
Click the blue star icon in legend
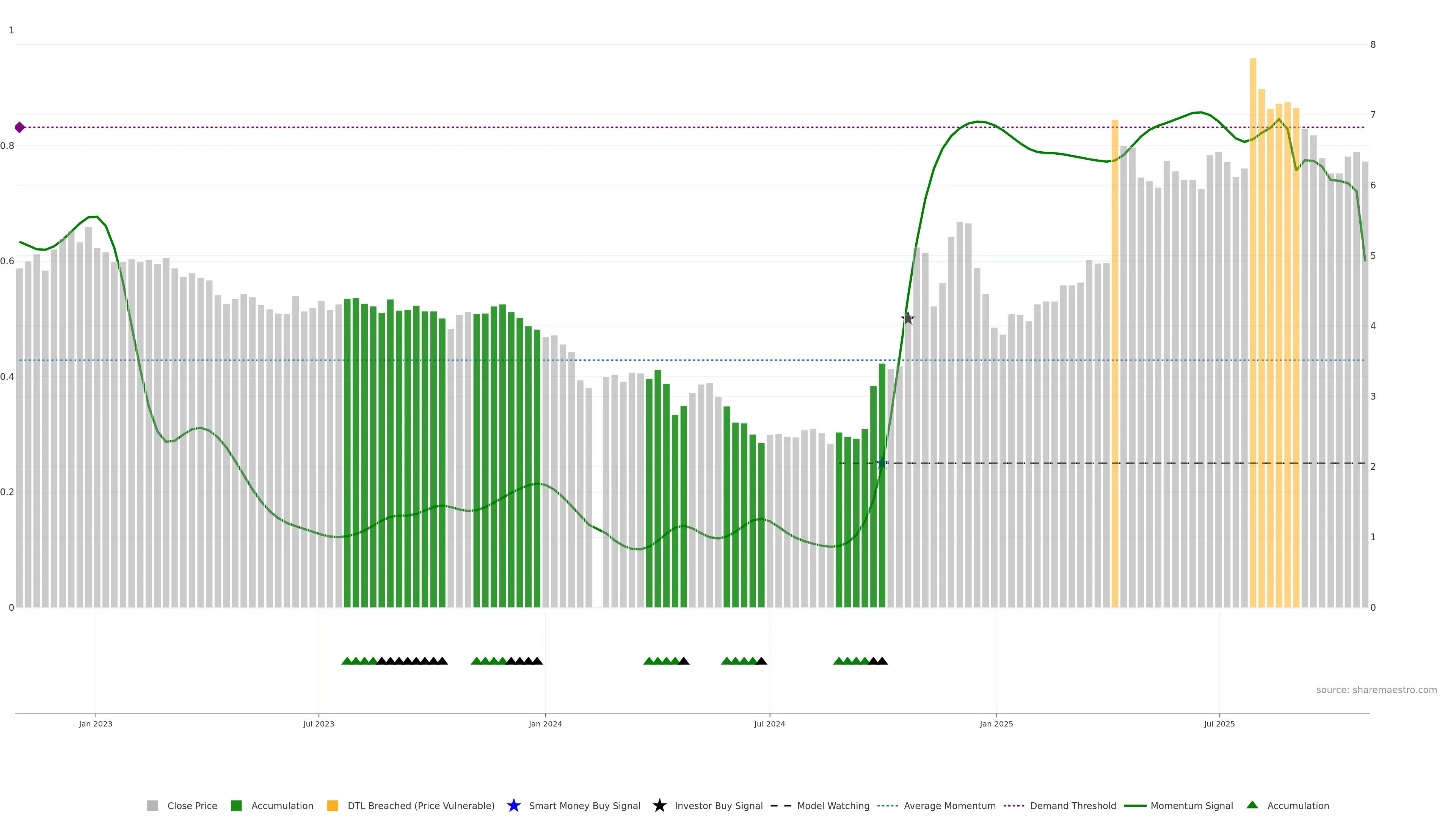coord(513,805)
